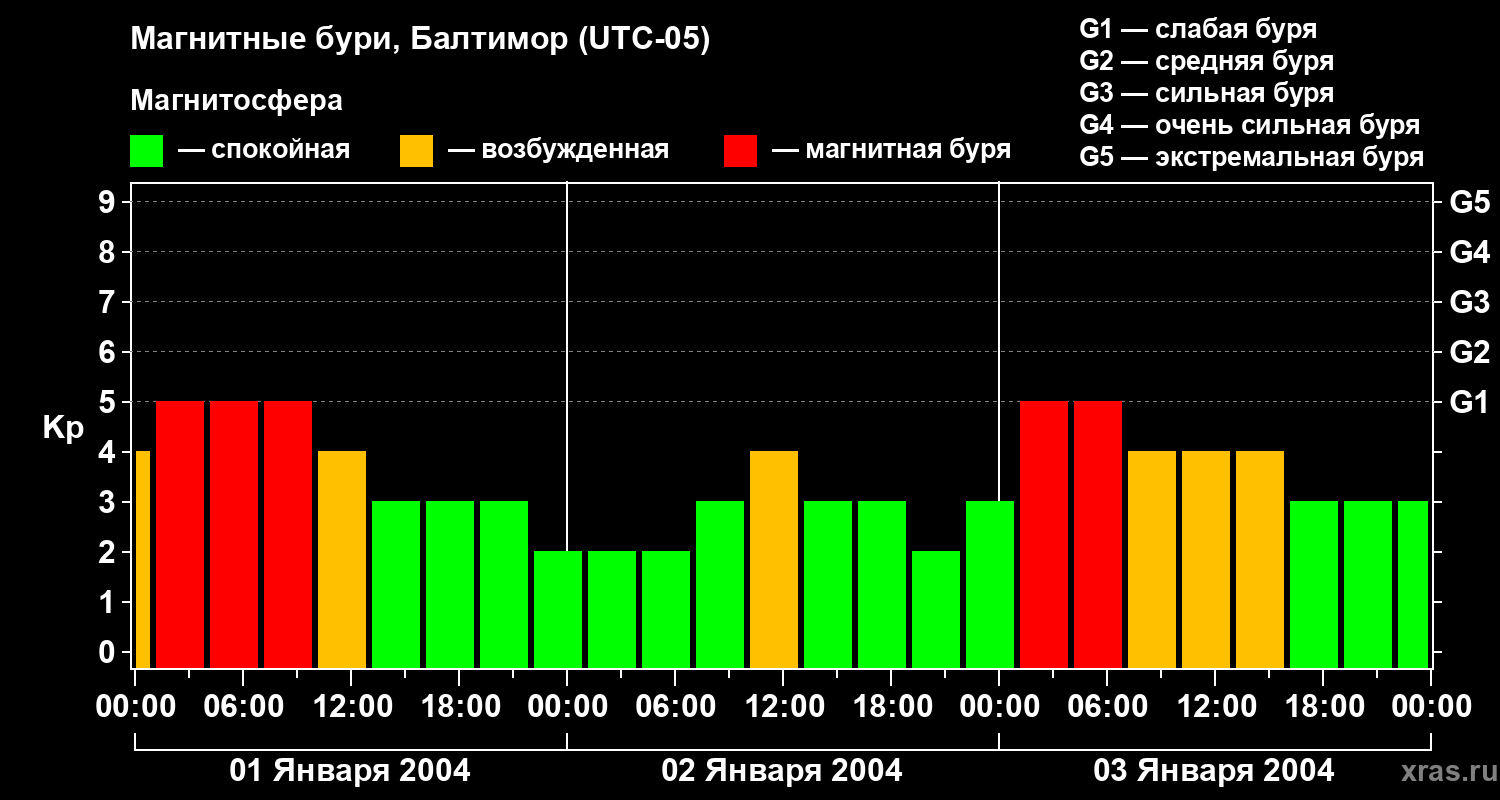Click the green bar at 18:00 on 03 Января
The width and height of the screenshot is (1500, 800).
(1314, 584)
